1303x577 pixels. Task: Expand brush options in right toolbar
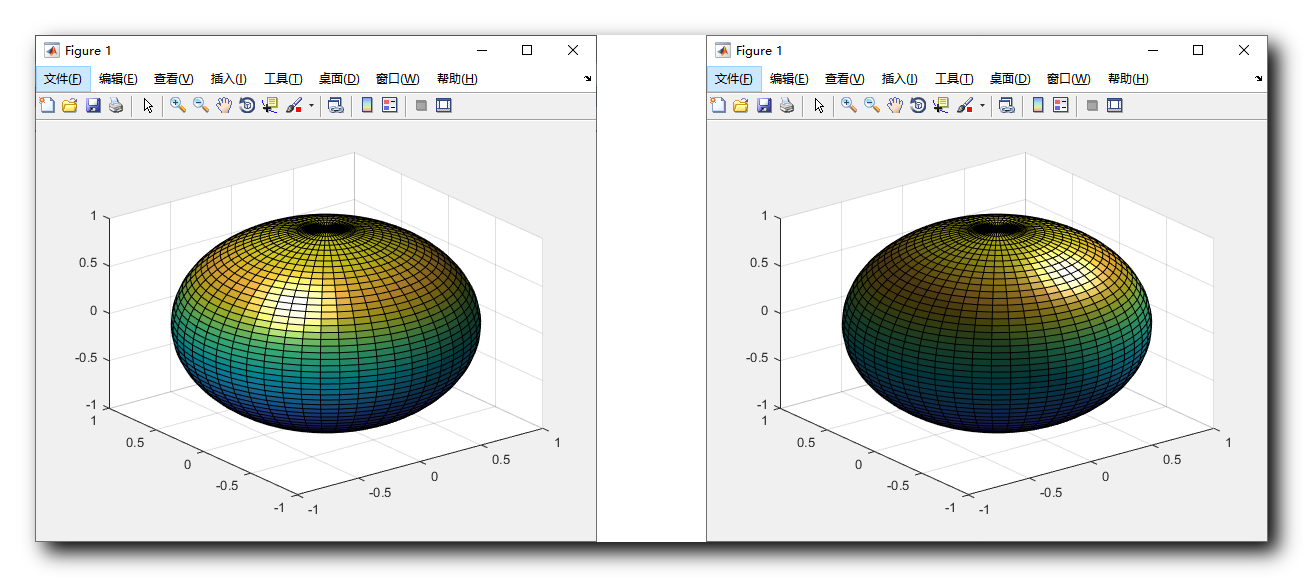[x=981, y=105]
